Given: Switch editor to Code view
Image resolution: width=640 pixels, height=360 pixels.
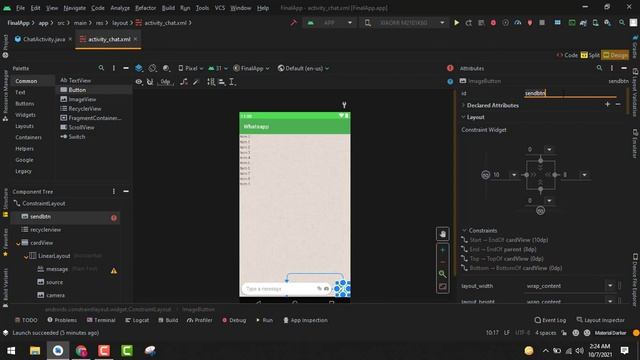Looking at the screenshot, I should point(567,55).
